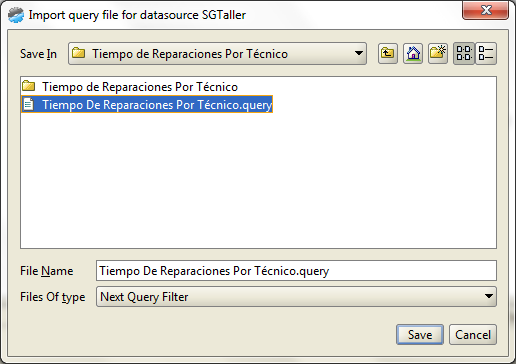
Task: Create a new folder
Action: pyautogui.click(x=438, y=53)
